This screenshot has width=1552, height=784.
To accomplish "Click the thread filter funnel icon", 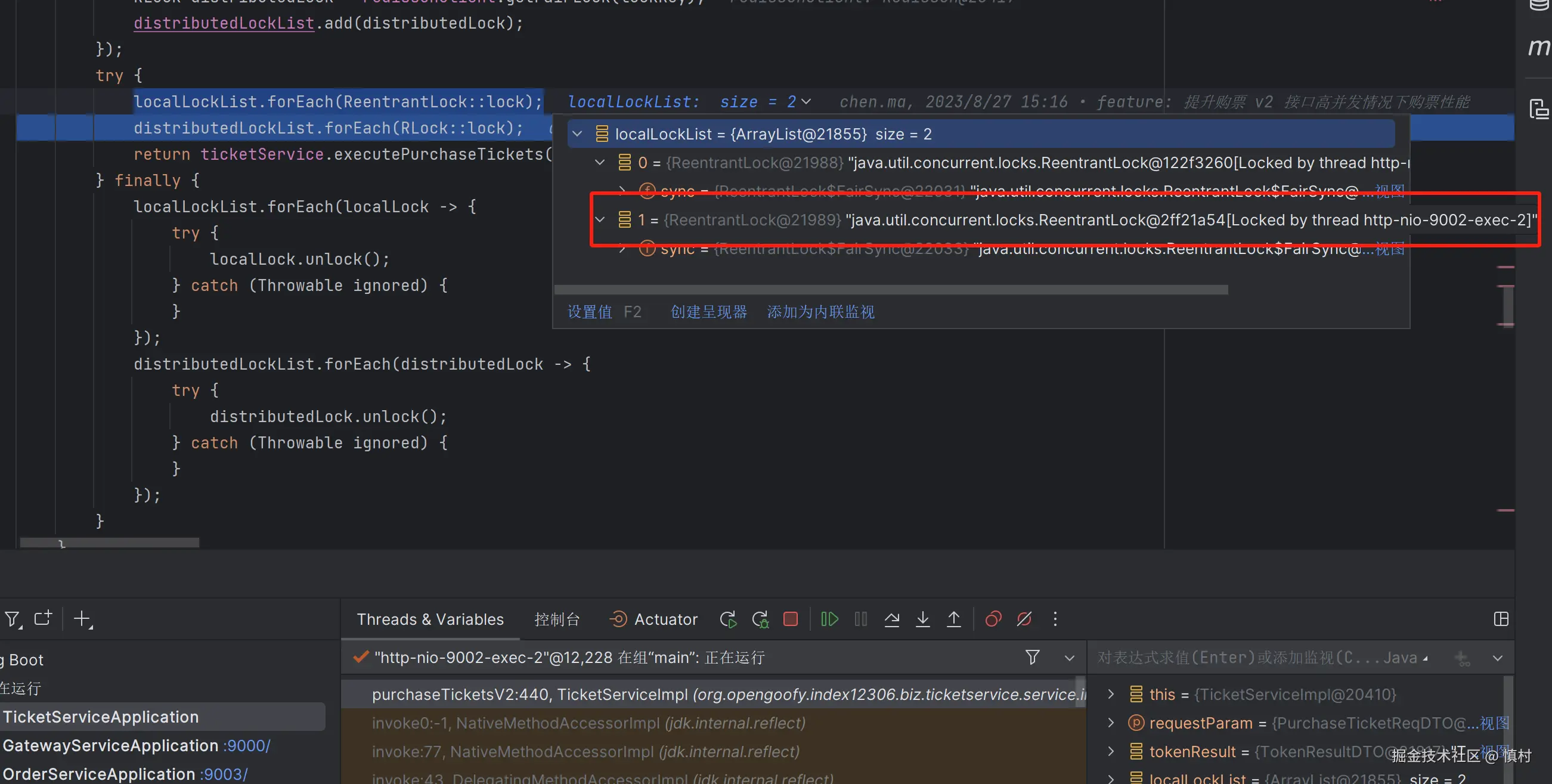I will [x=1032, y=657].
